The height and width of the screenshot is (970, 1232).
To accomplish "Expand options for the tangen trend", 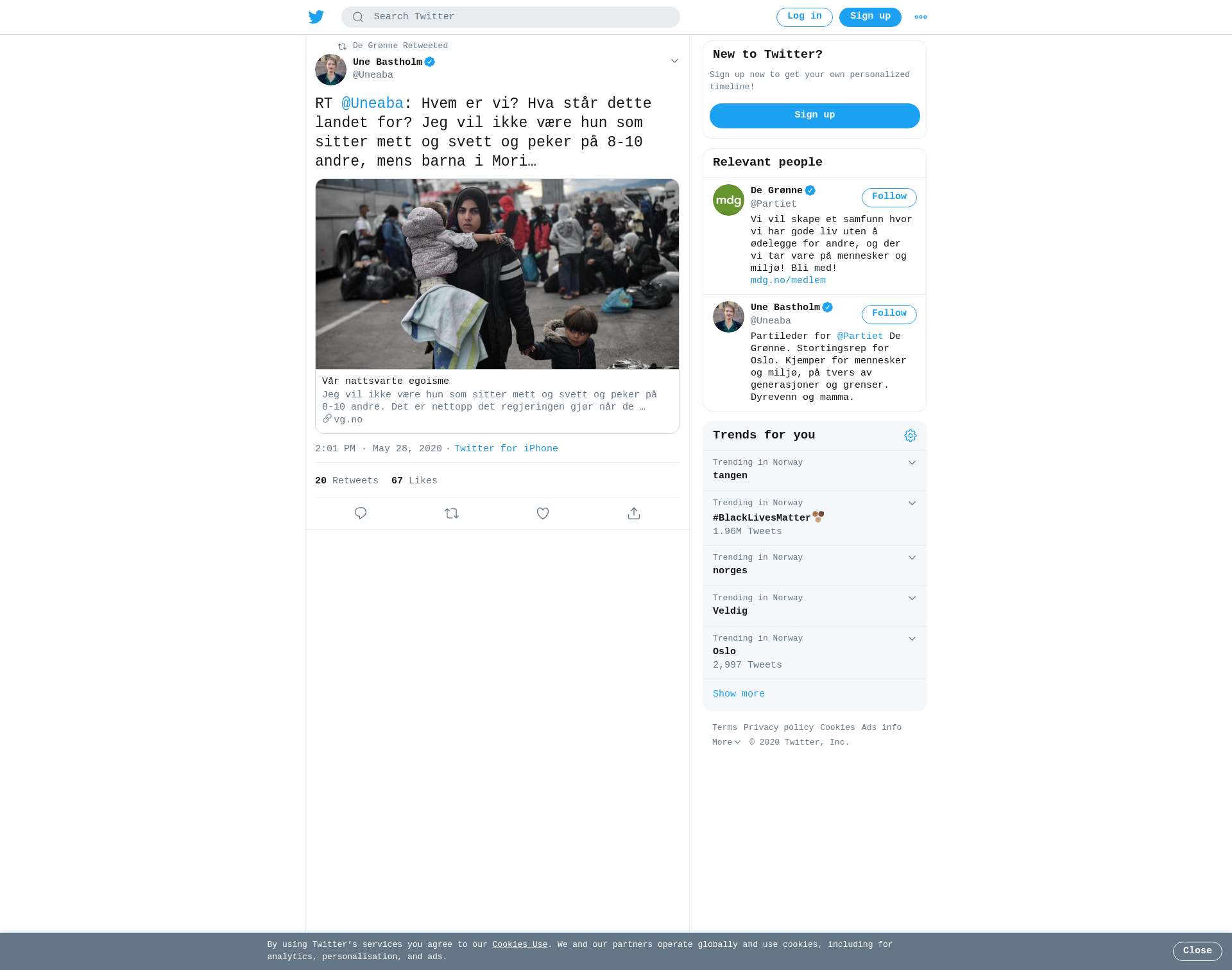I will click(912, 463).
